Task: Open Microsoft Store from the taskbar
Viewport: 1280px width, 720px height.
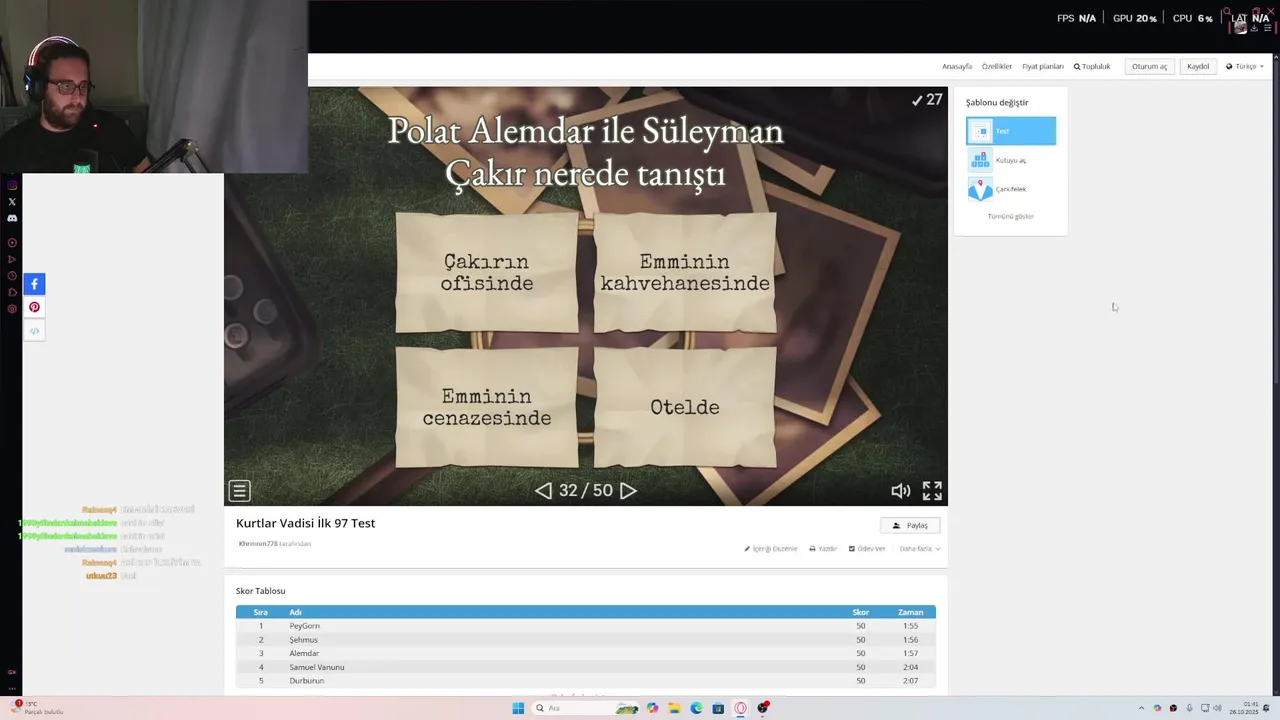Action: click(x=718, y=708)
